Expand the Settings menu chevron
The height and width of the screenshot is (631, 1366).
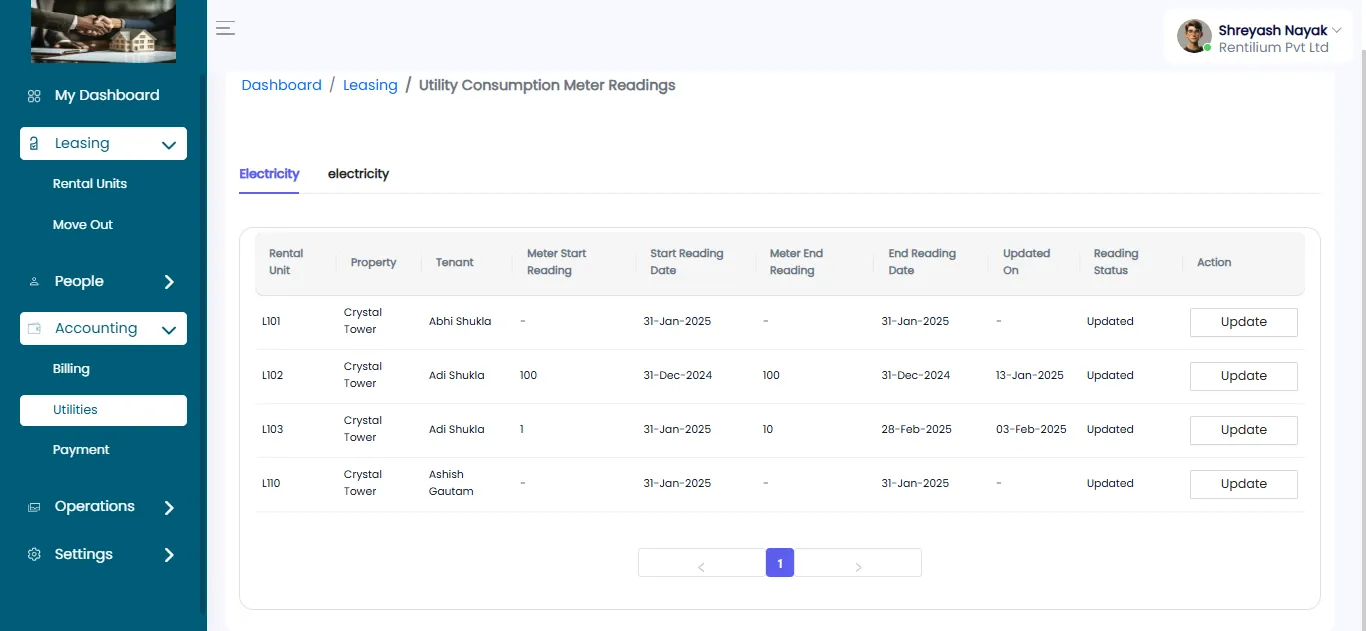pos(169,555)
